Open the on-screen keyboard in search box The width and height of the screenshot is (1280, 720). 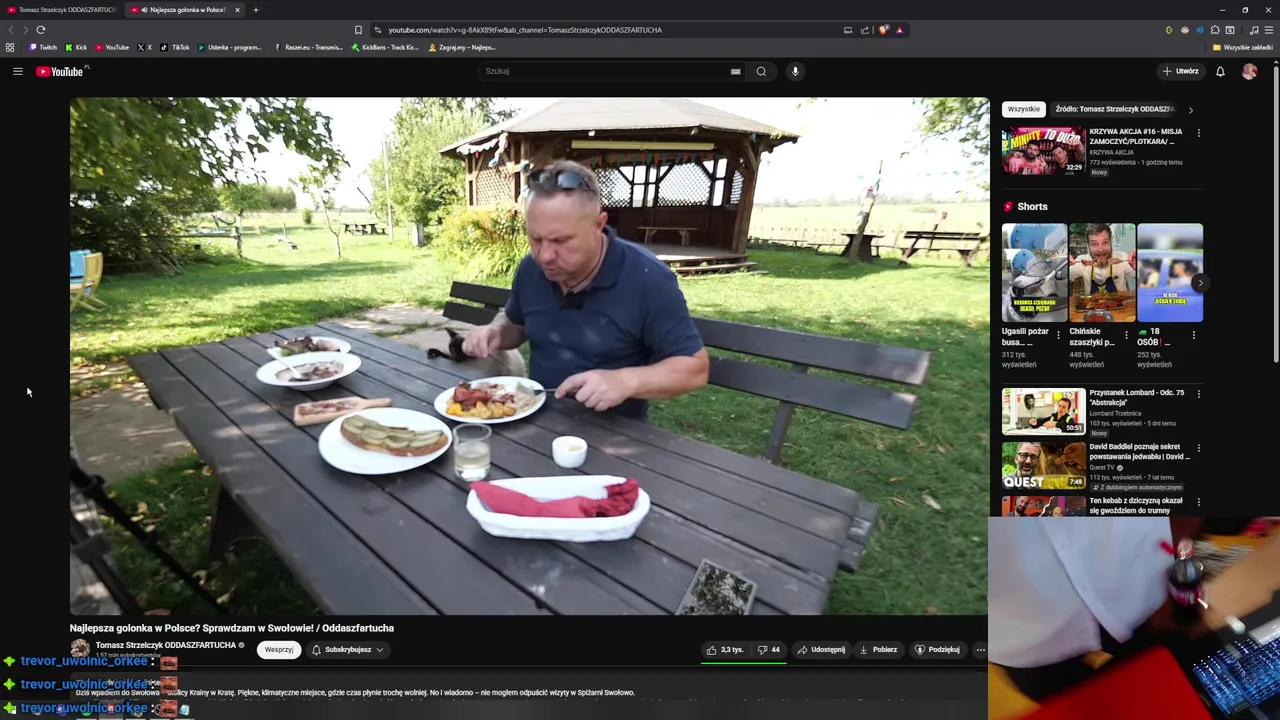[735, 71]
